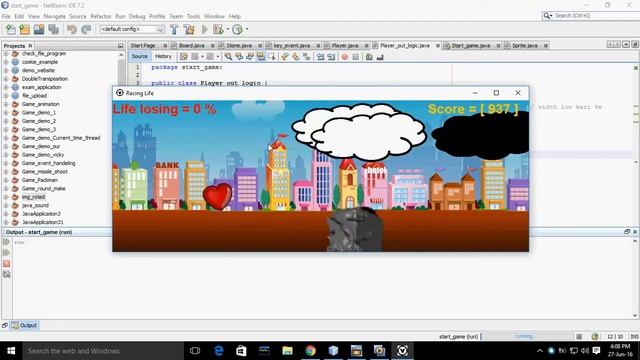Click the Output button at bottom left
640x360 pixels.
(24, 325)
